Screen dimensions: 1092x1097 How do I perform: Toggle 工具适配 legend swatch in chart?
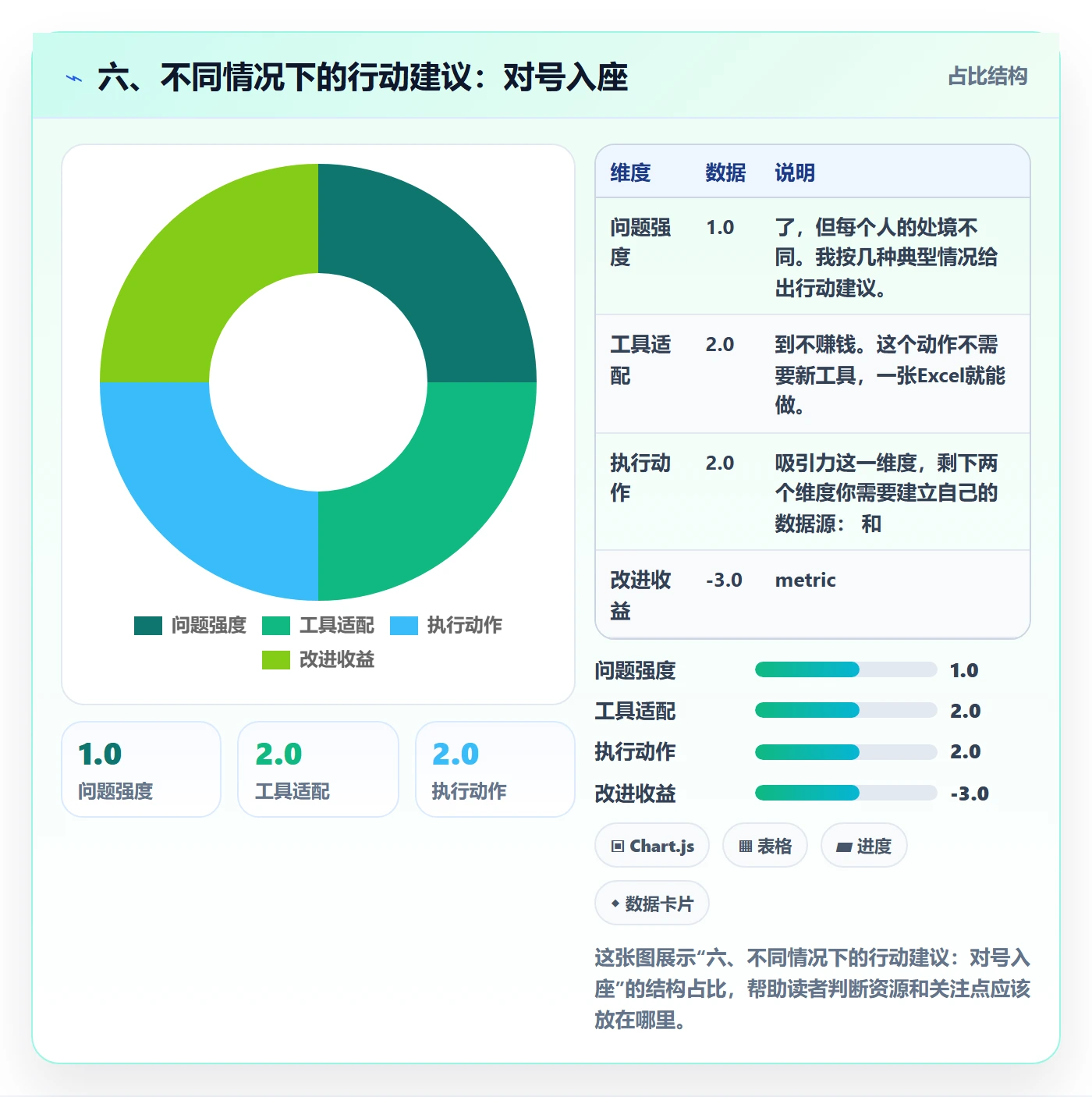click(x=276, y=626)
